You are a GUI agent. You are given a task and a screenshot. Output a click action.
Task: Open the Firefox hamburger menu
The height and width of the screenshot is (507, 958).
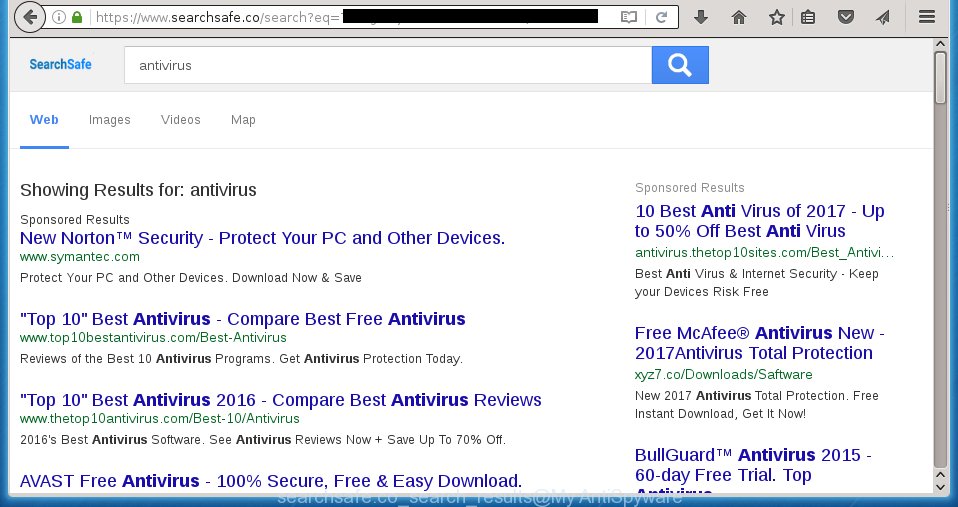click(927, 17)
